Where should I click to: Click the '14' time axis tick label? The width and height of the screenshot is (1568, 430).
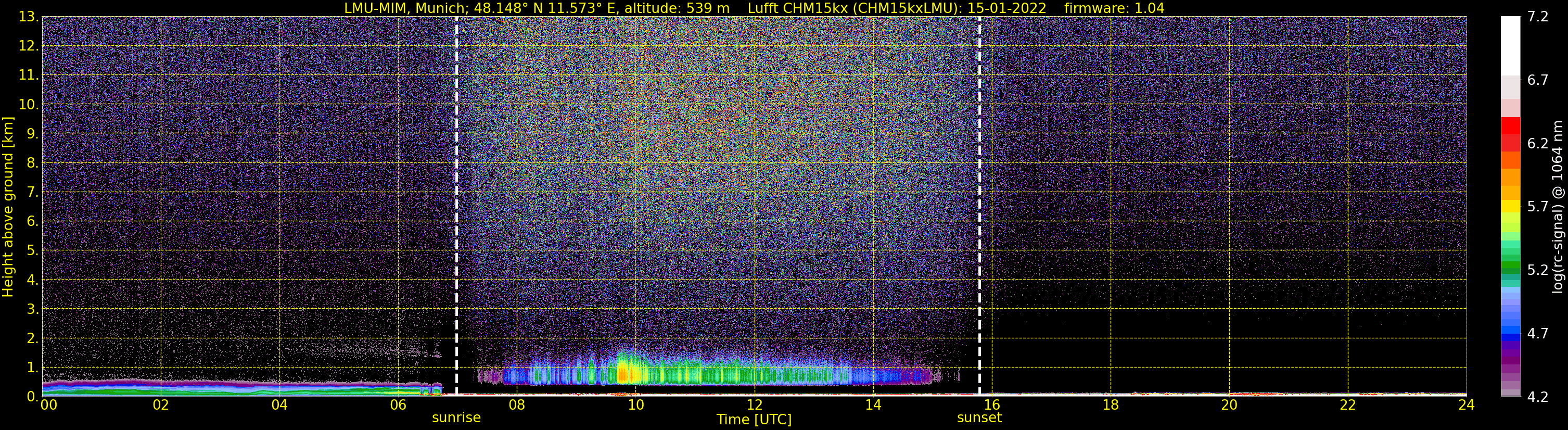coord(873,405)
